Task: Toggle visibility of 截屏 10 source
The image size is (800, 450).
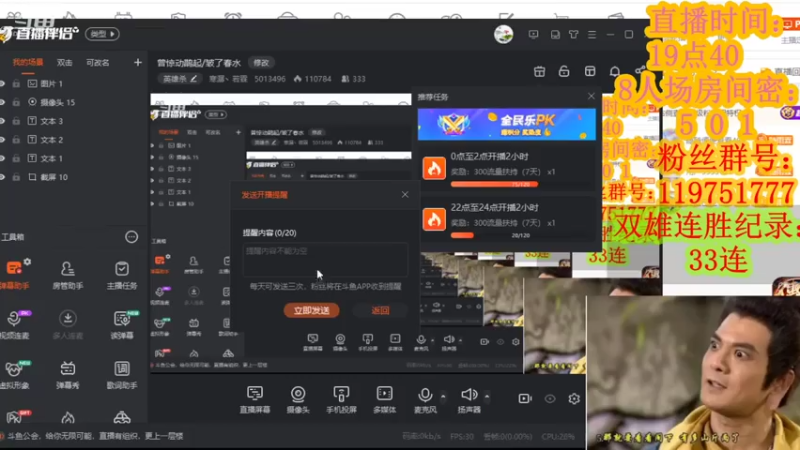Action: tap(2, 177)
